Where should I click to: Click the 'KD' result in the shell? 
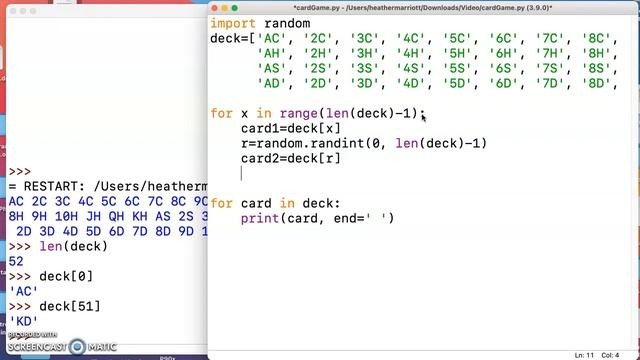(23, 322)
